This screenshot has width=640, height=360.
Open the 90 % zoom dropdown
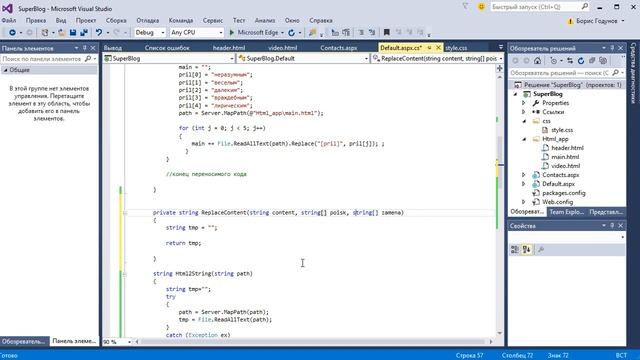129,342
